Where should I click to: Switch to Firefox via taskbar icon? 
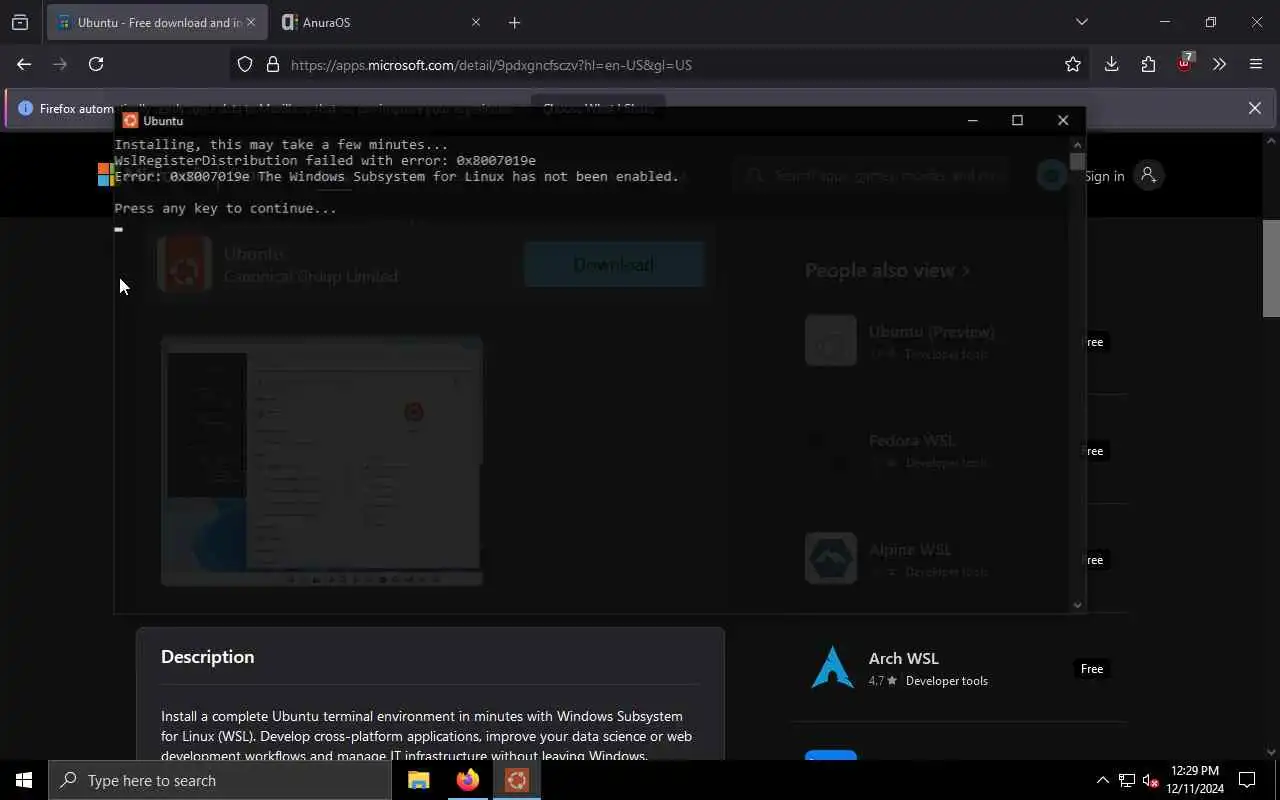tap(468, 780)
